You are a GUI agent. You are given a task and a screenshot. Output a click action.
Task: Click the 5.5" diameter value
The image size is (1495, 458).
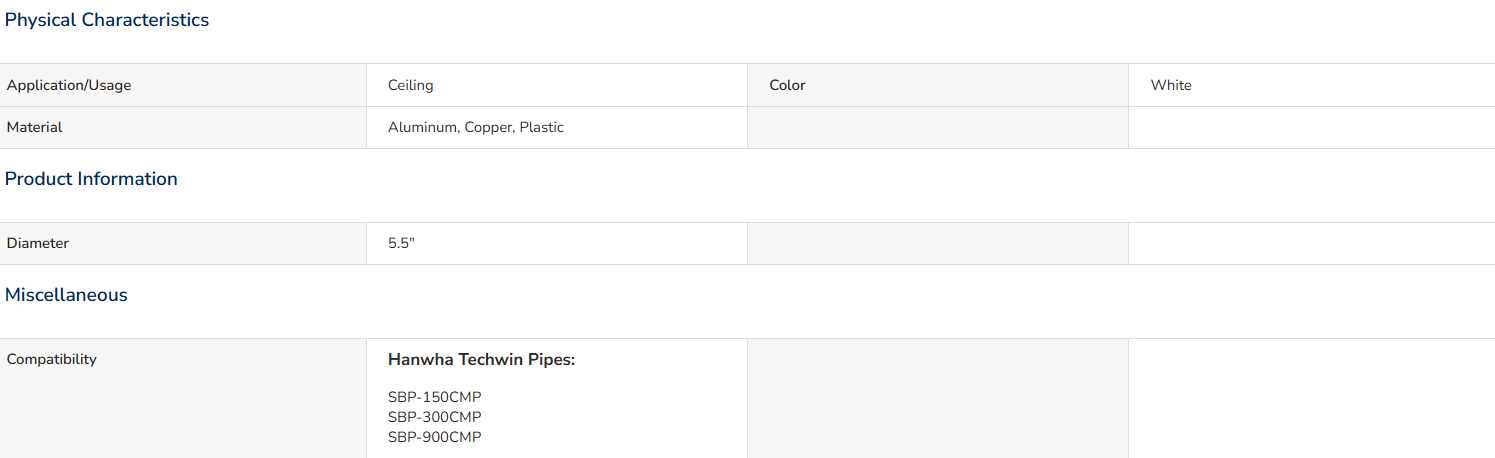401,243
